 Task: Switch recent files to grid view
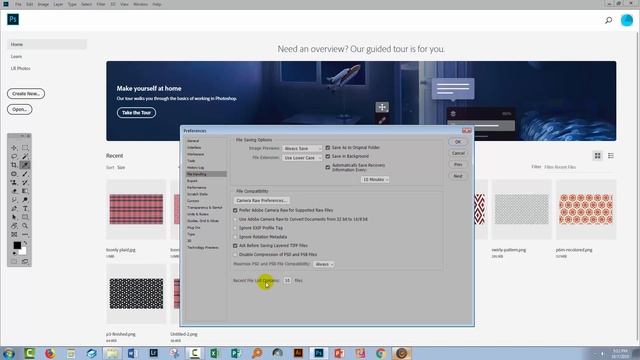pyautogui.click(x=598, y=156)
